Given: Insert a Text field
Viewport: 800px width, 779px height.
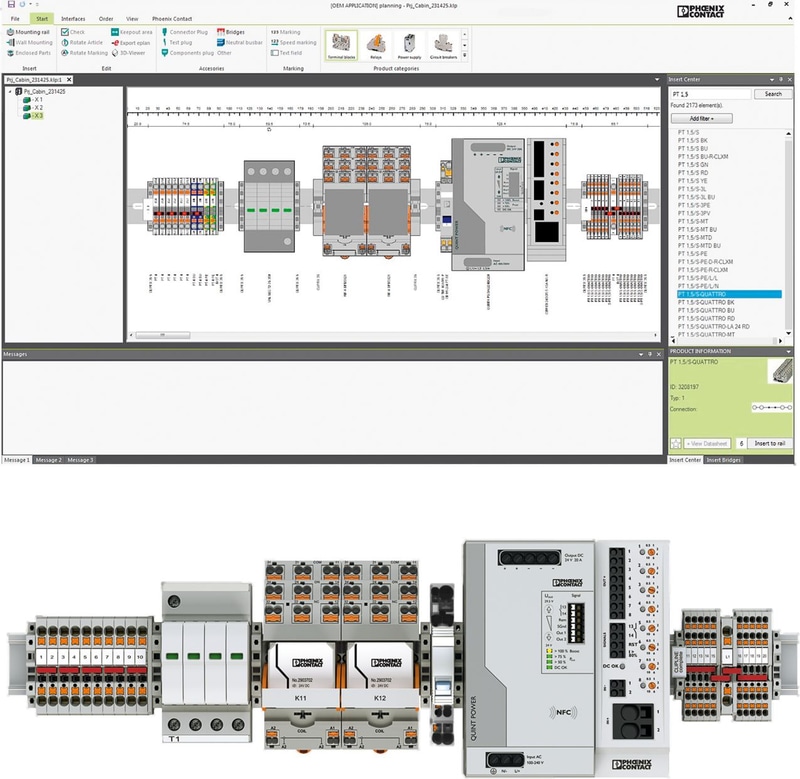Looking at the screenshot, I should pos(286,53).
